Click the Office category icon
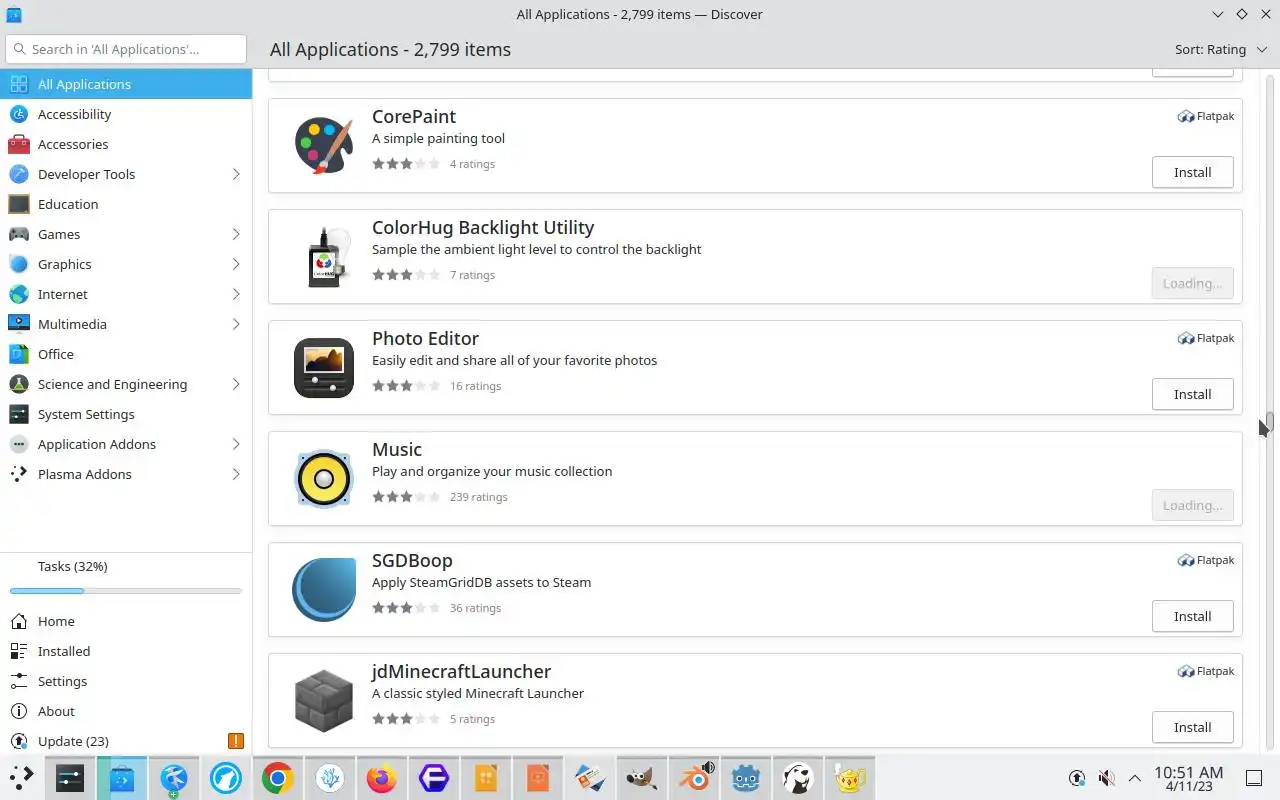Viewport: 1280px width, 800px height. tap(18, 354)
